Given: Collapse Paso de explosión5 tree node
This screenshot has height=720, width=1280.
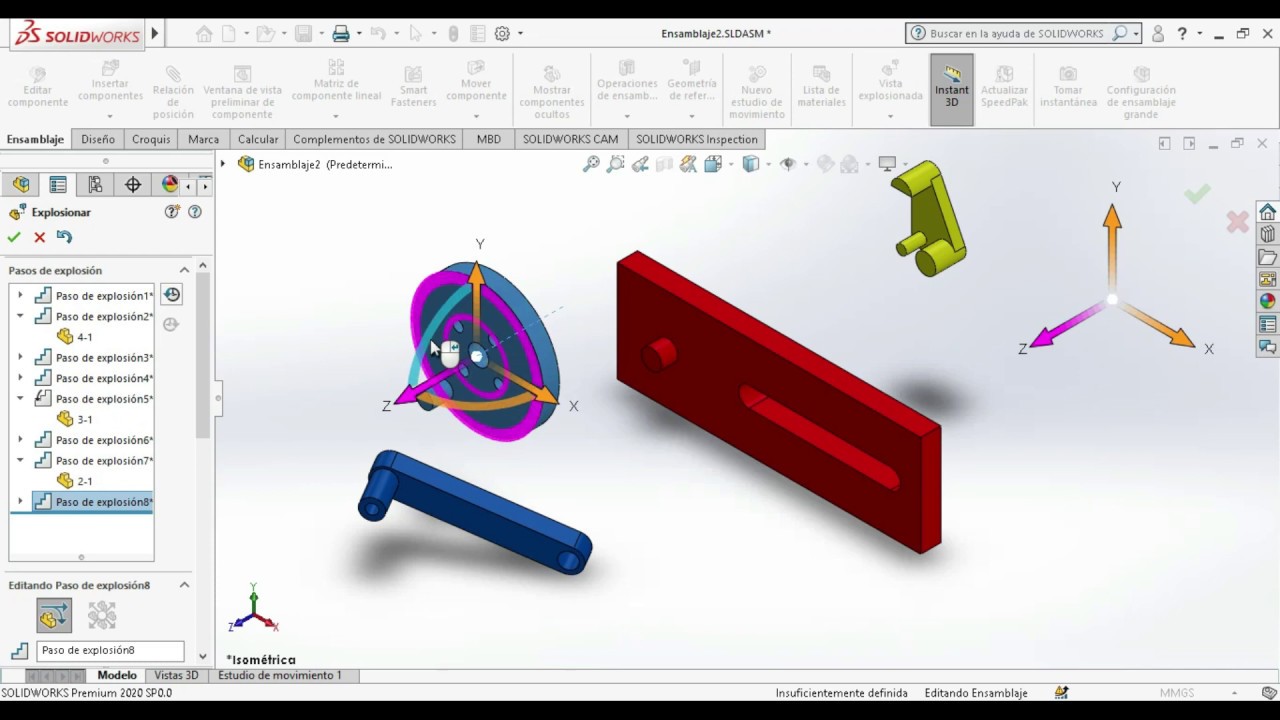Looking at the screenshot, I should pos(20,398).
